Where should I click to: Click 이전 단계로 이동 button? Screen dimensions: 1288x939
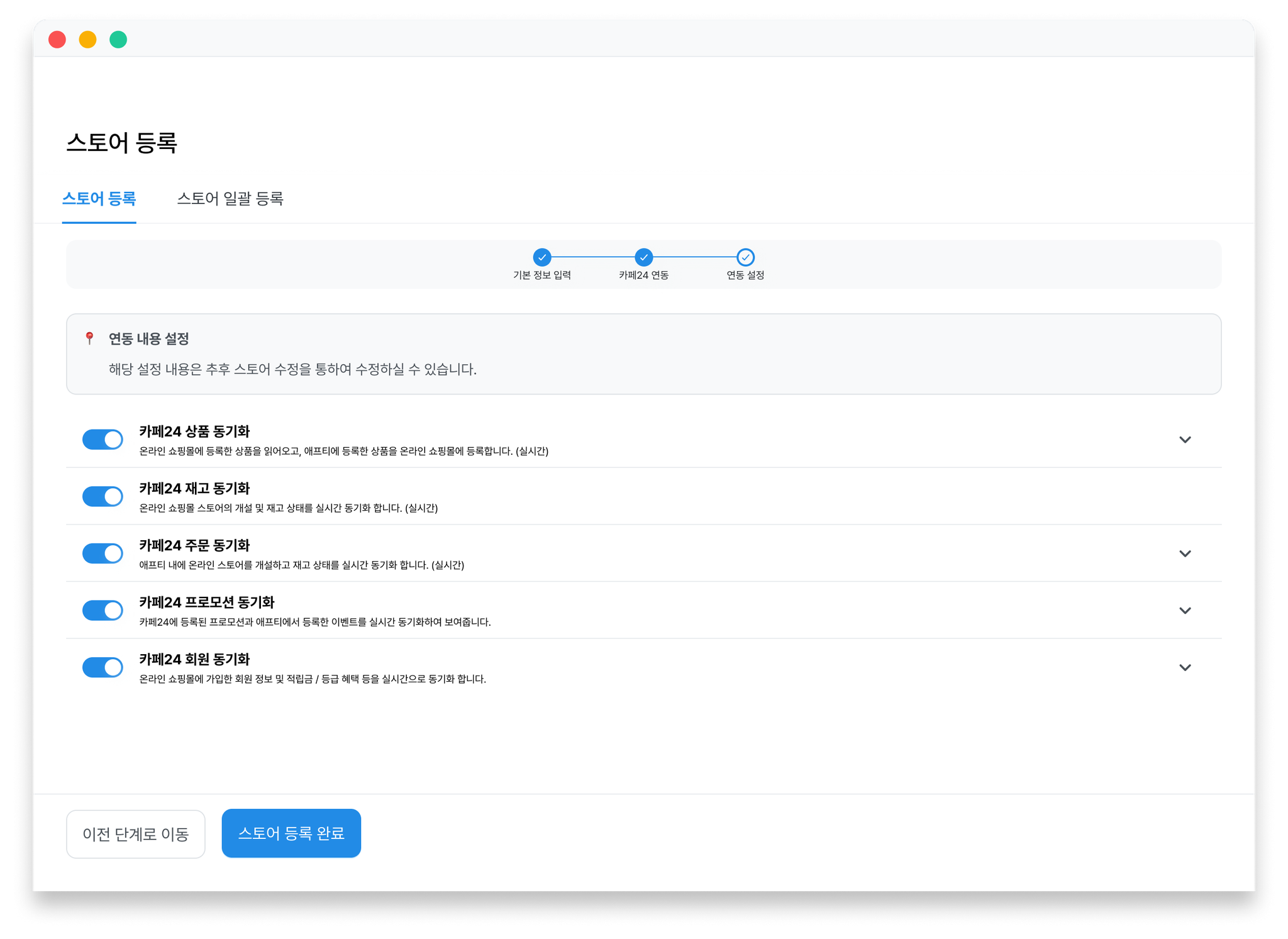tap(136, 834)
